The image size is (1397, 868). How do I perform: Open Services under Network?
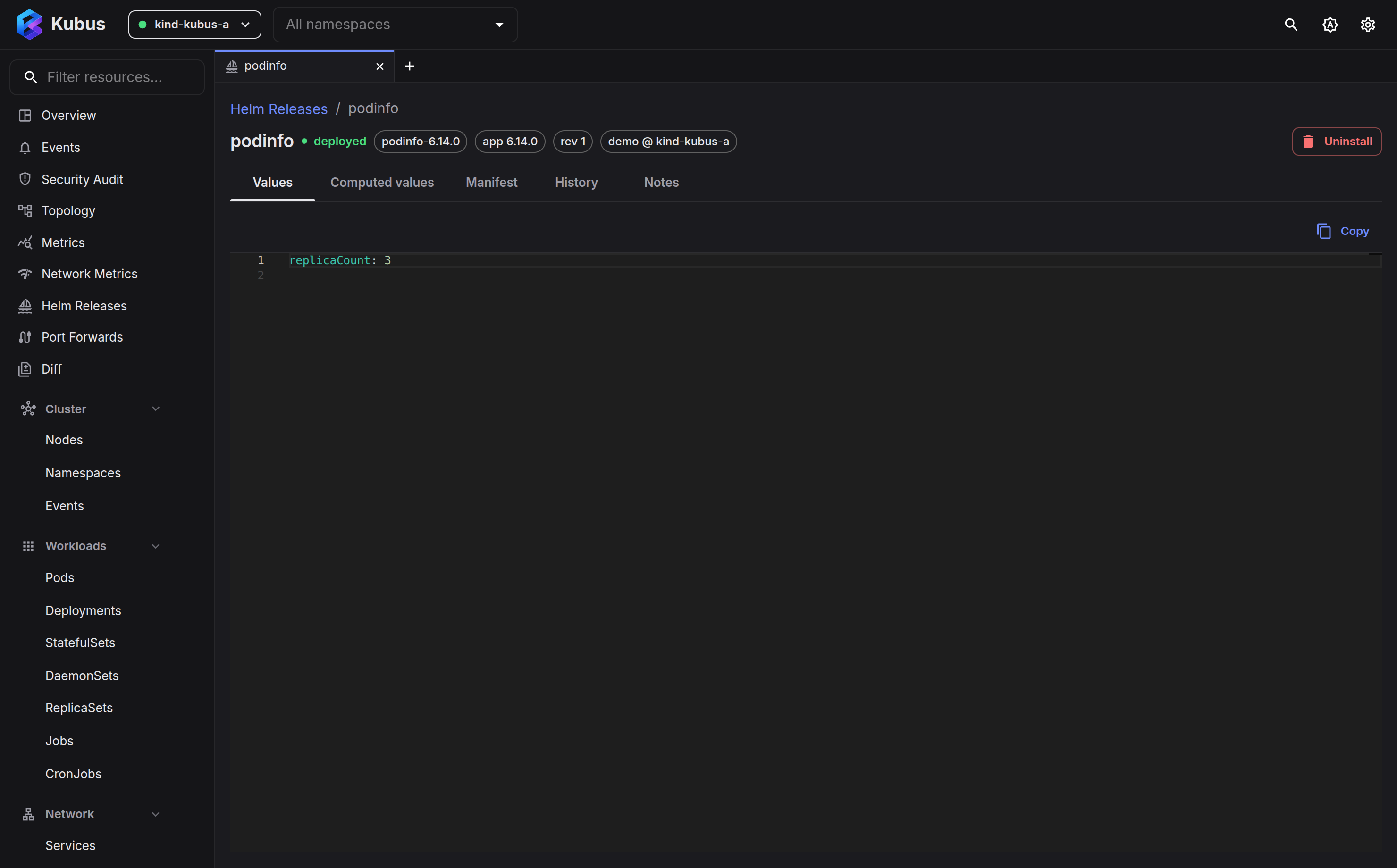point(71,846)
